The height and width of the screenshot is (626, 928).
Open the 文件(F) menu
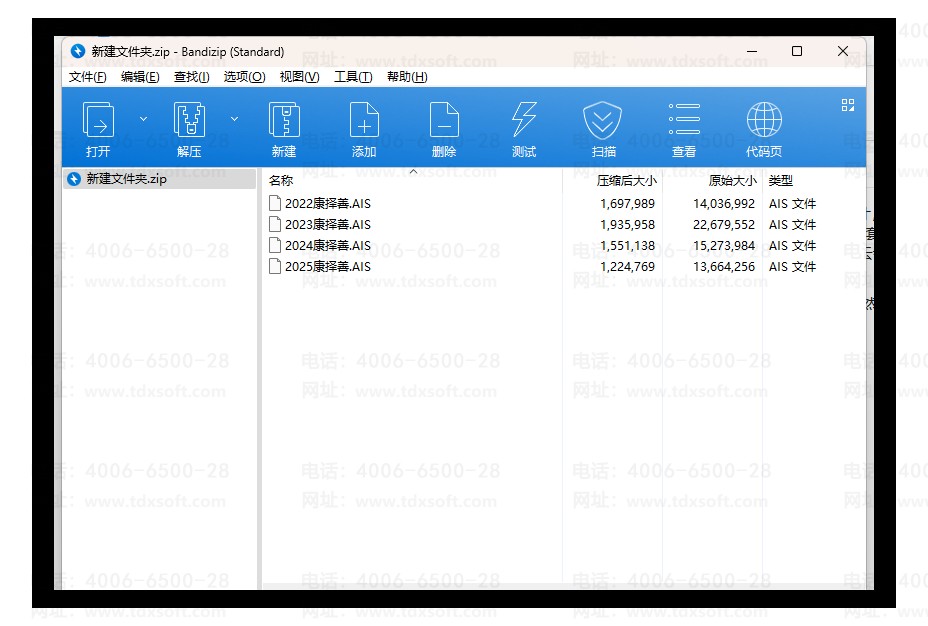pyautogui.click(x=88, y=77)
